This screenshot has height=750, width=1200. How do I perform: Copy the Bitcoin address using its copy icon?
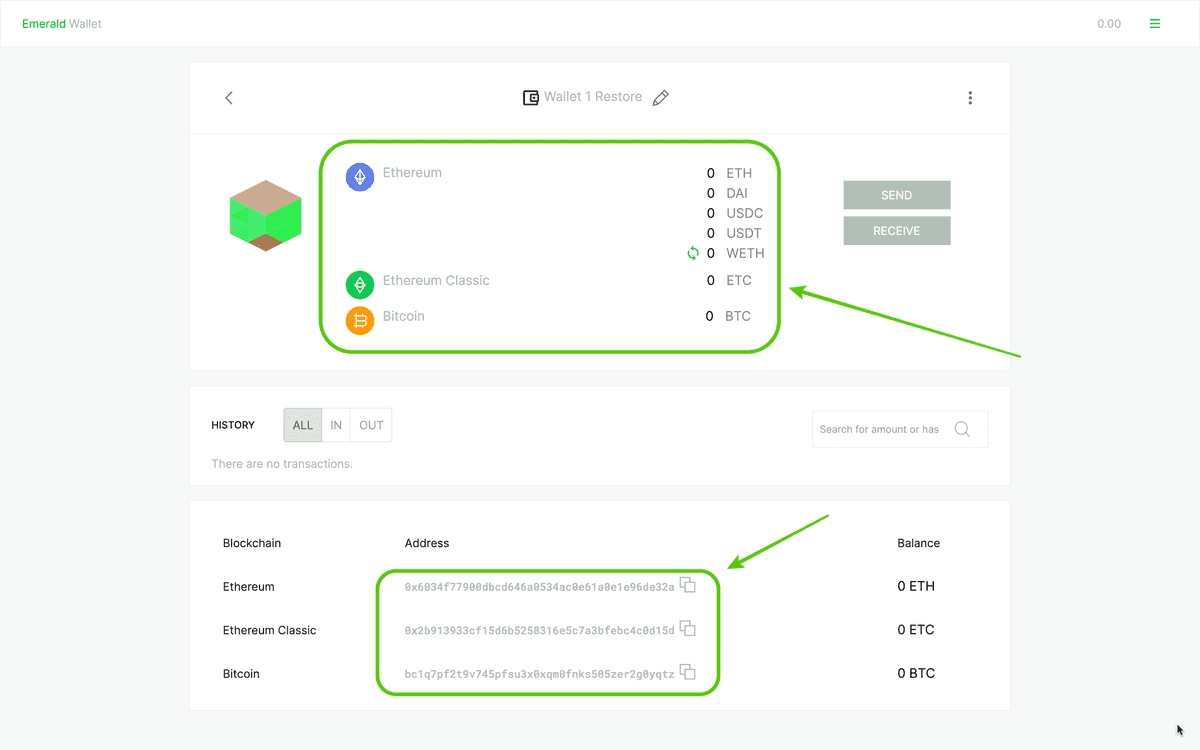688,672
